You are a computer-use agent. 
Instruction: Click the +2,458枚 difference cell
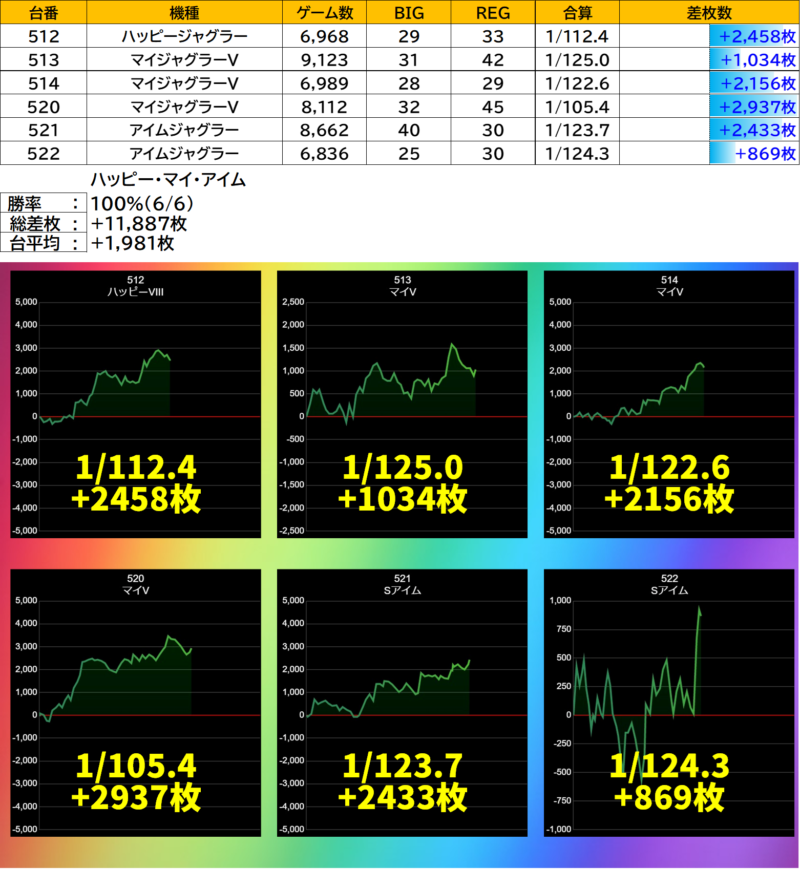point(709,36)
